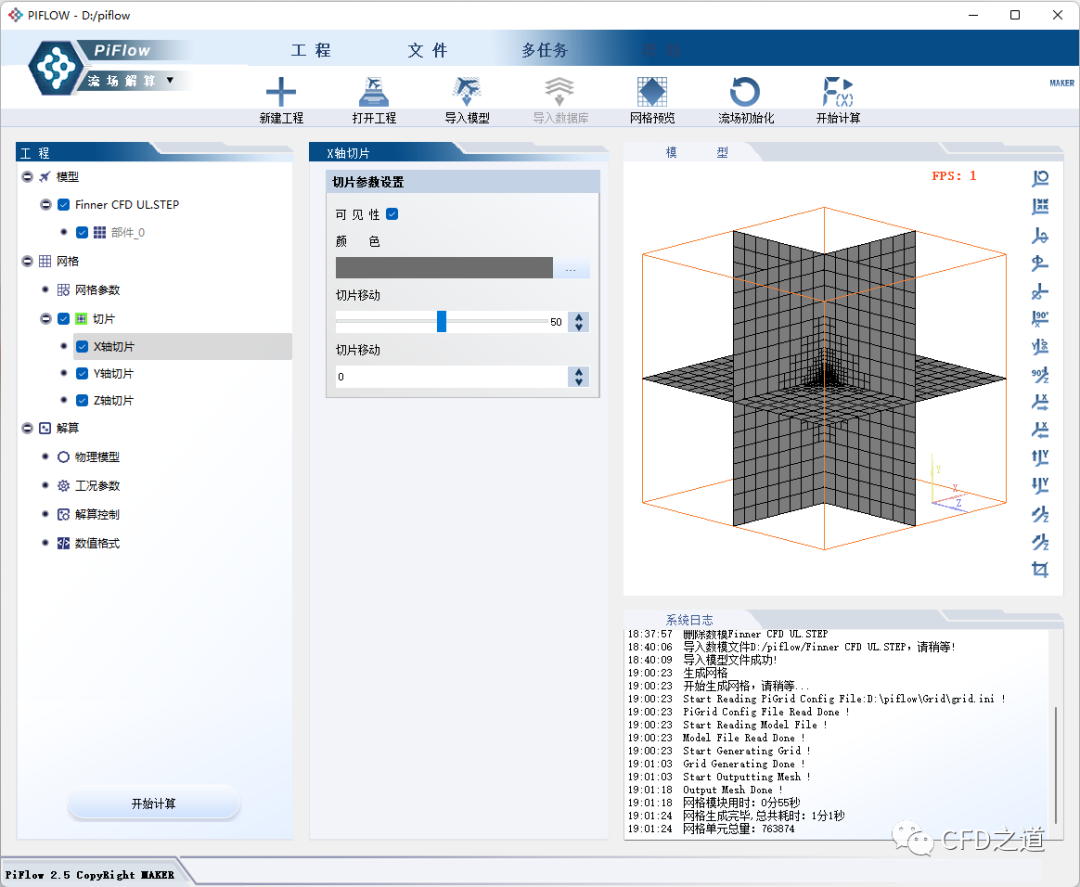Click the top view-tool icon in the model panel

pyautogui.click(x=1040, y=178)
